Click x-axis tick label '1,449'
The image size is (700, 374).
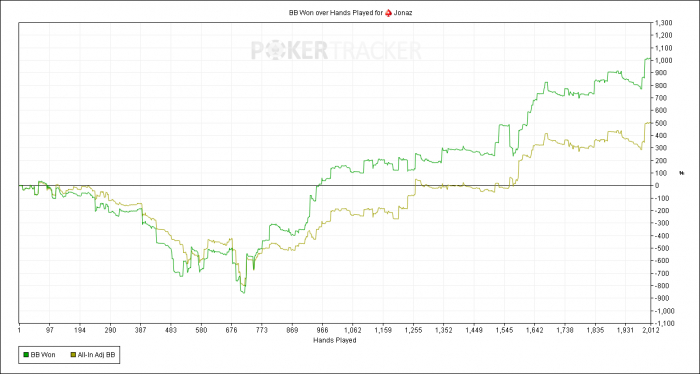(474, 331)
